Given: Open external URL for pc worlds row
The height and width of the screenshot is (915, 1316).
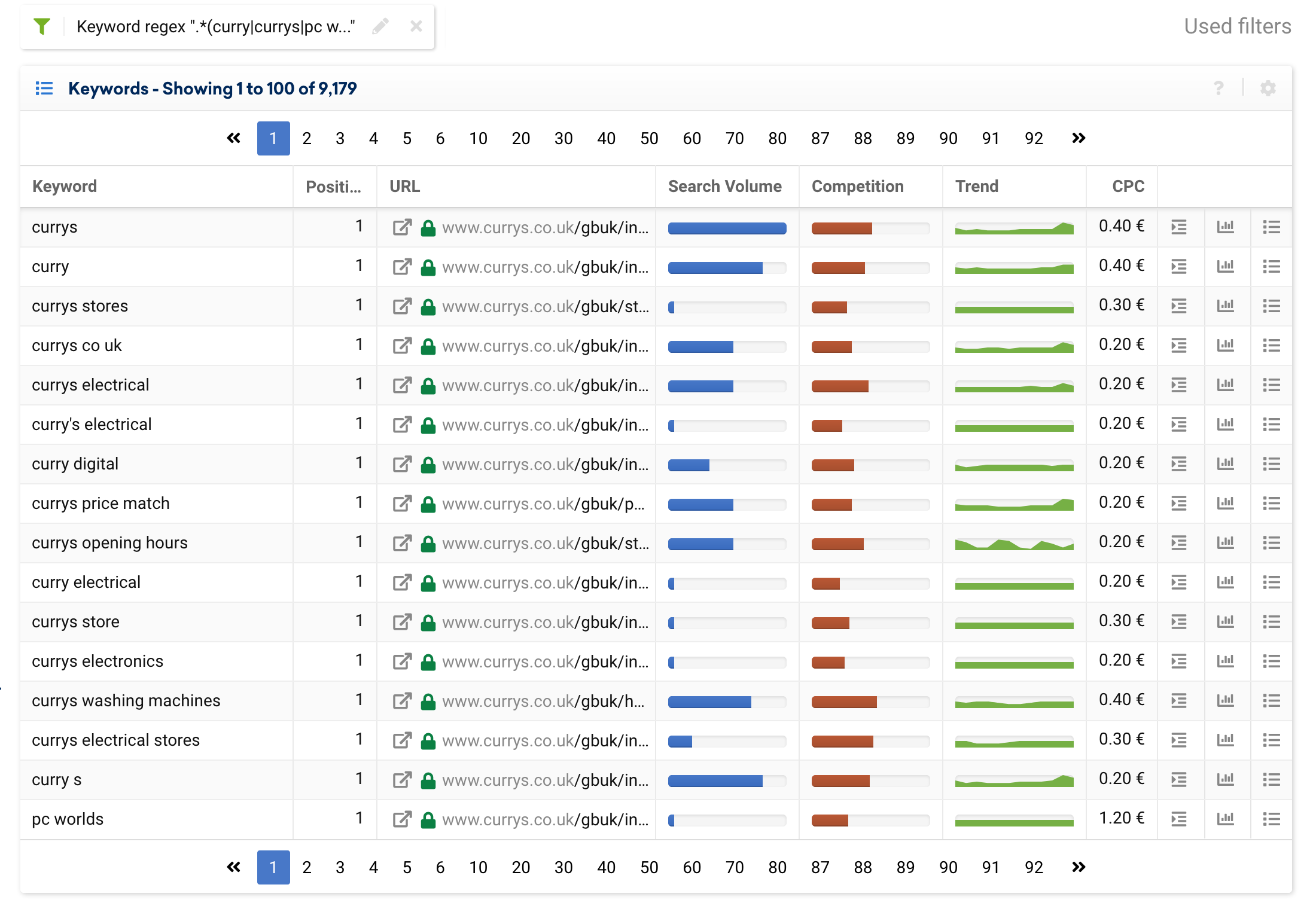Looking at the screenshot, I should pyautogui.click(x=403, y=819).
